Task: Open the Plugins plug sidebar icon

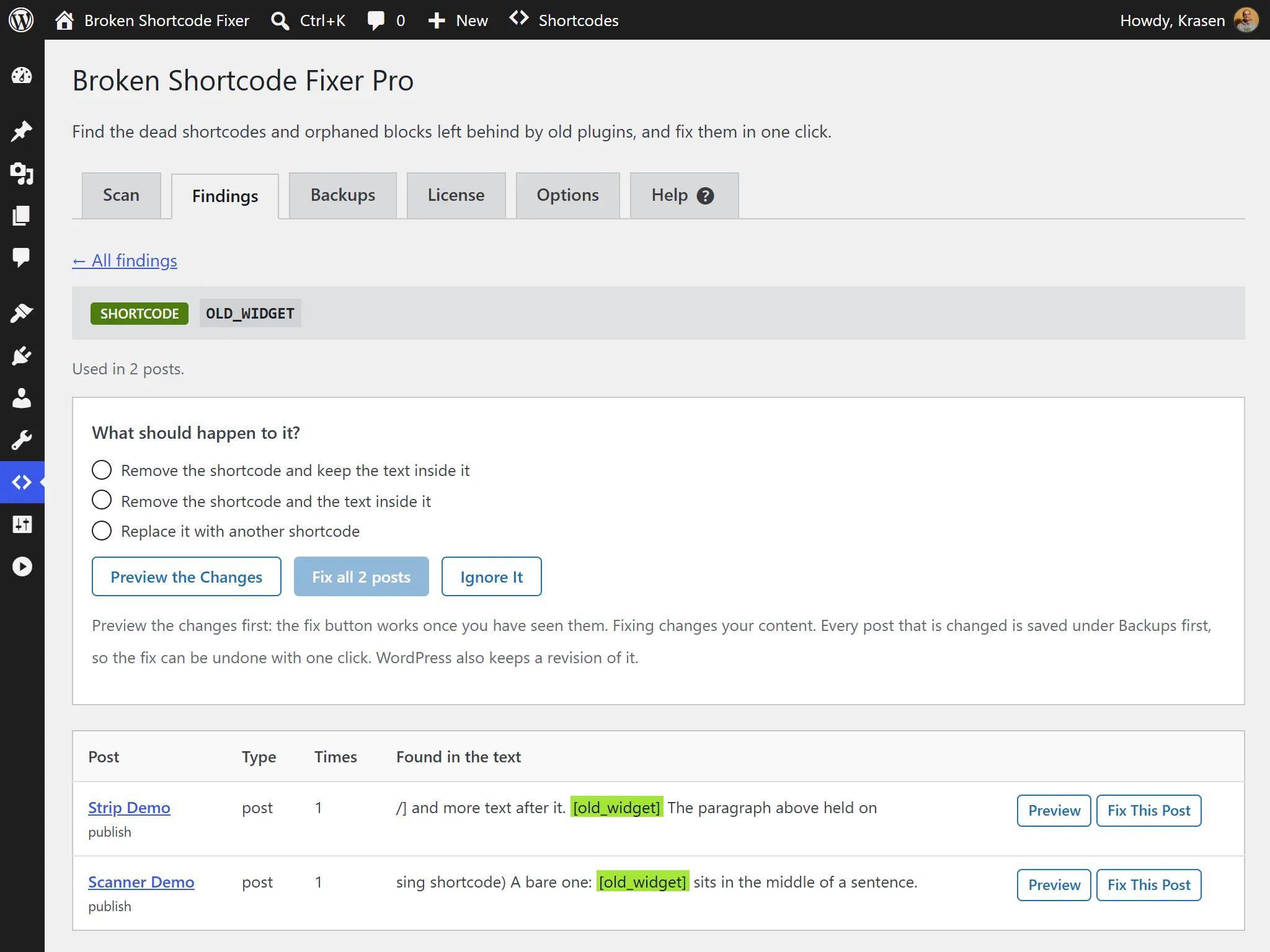Action: point(22,356)
